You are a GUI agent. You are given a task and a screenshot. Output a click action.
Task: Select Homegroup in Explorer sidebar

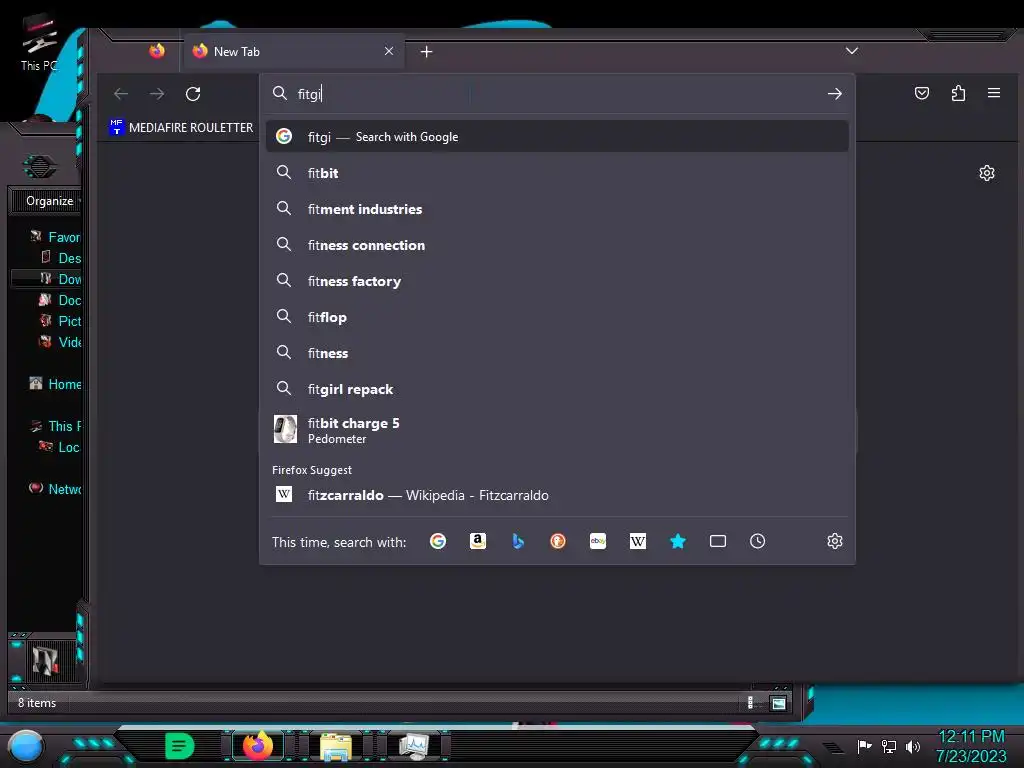[56, 384]
